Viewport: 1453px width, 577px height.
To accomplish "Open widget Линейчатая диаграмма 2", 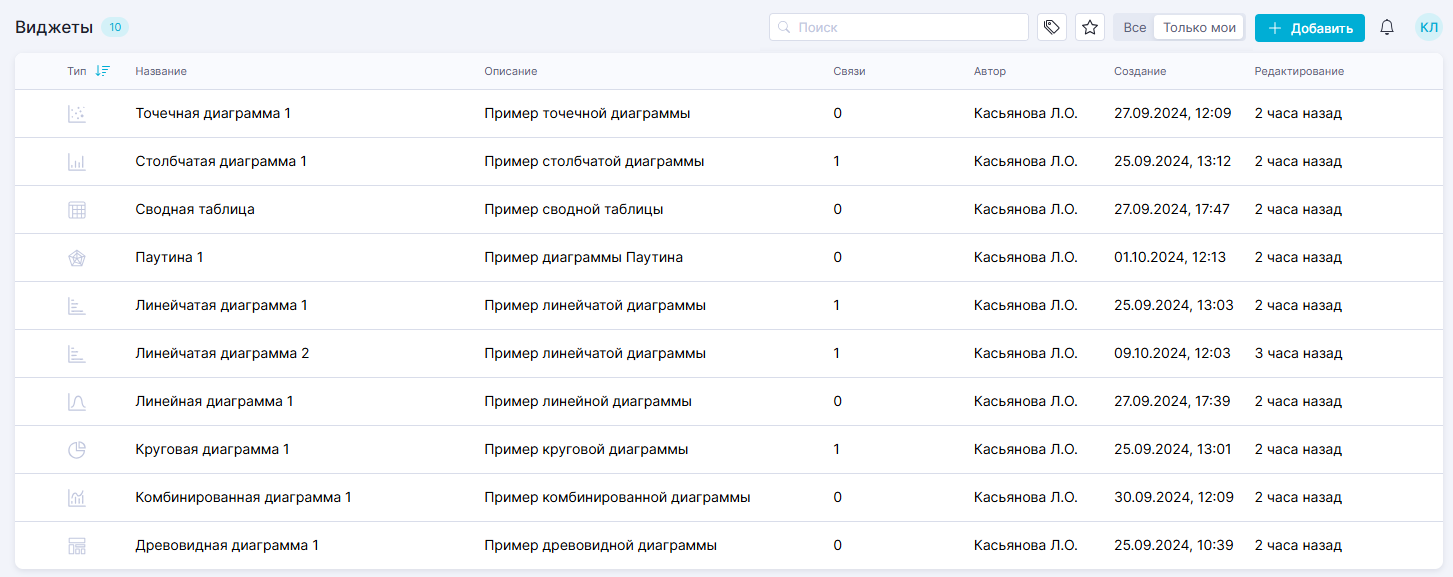I will coord(222,354).
